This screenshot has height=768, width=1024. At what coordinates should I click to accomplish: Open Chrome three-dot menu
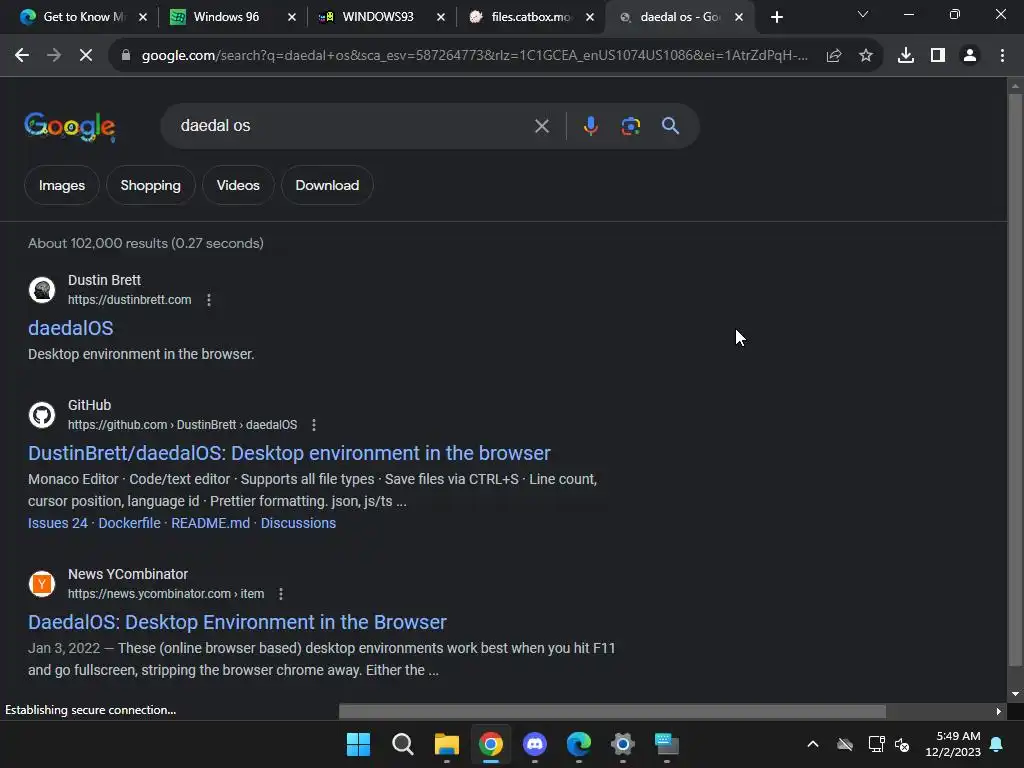(x=1002, y=56)
